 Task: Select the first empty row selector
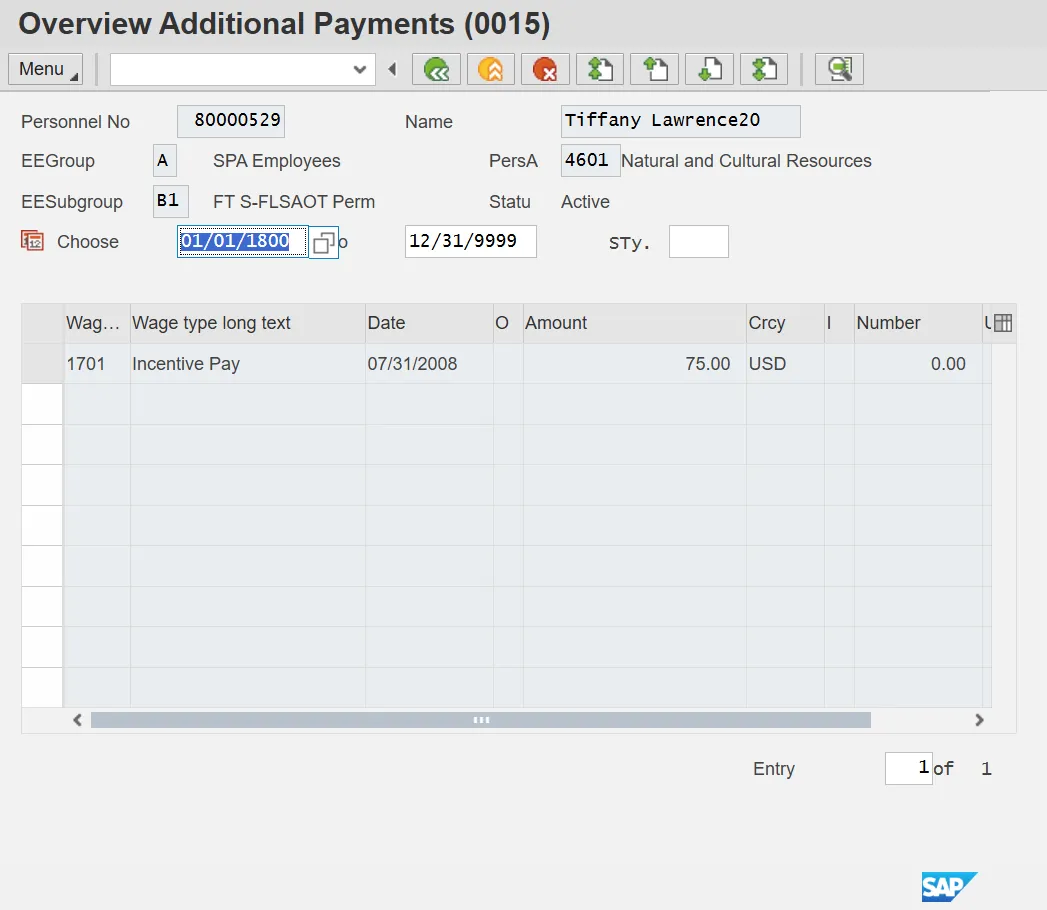pyautogui.click(x=42, y=404)
